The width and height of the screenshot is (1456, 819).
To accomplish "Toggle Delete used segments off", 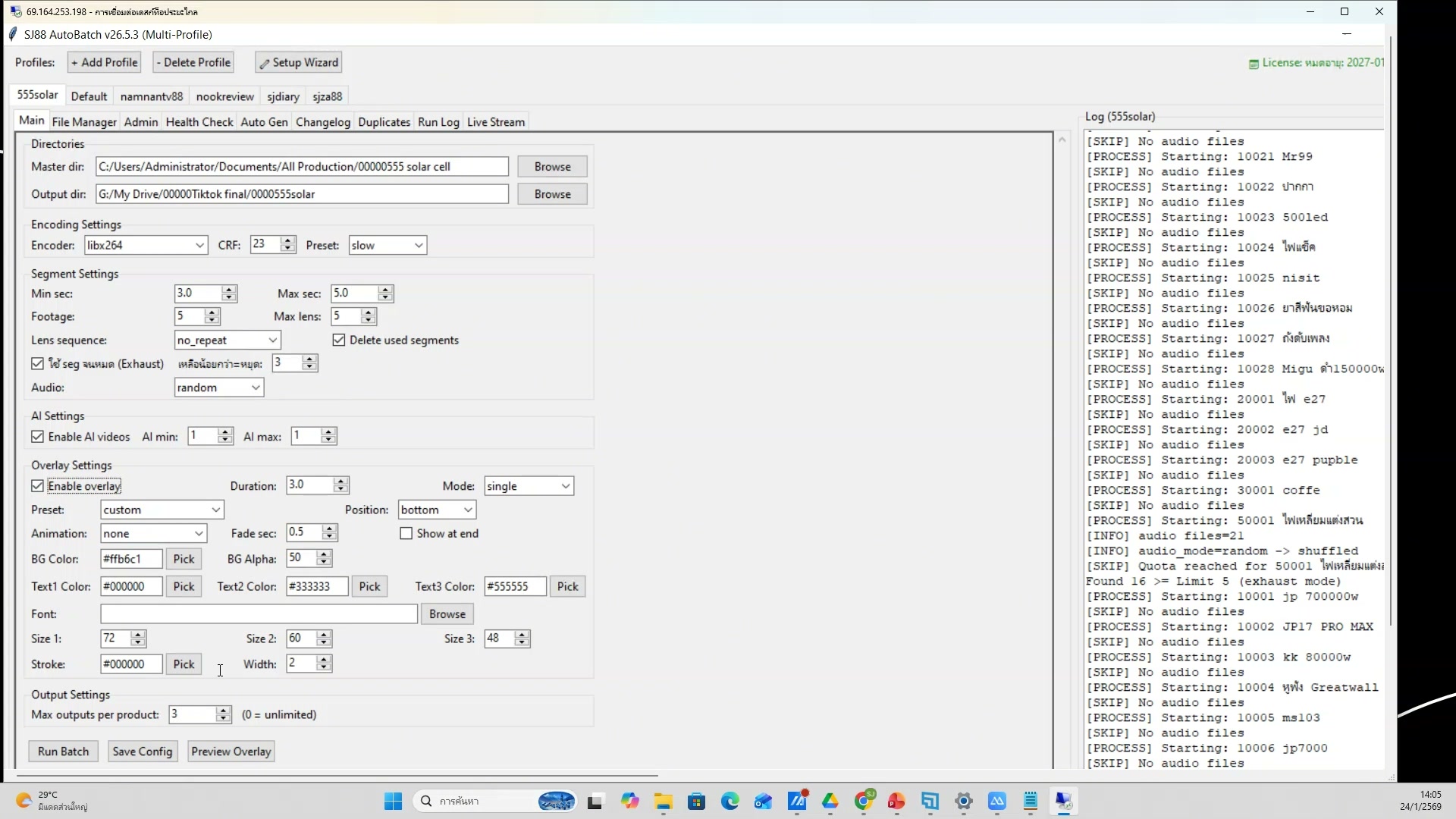I will click(338, 340).
